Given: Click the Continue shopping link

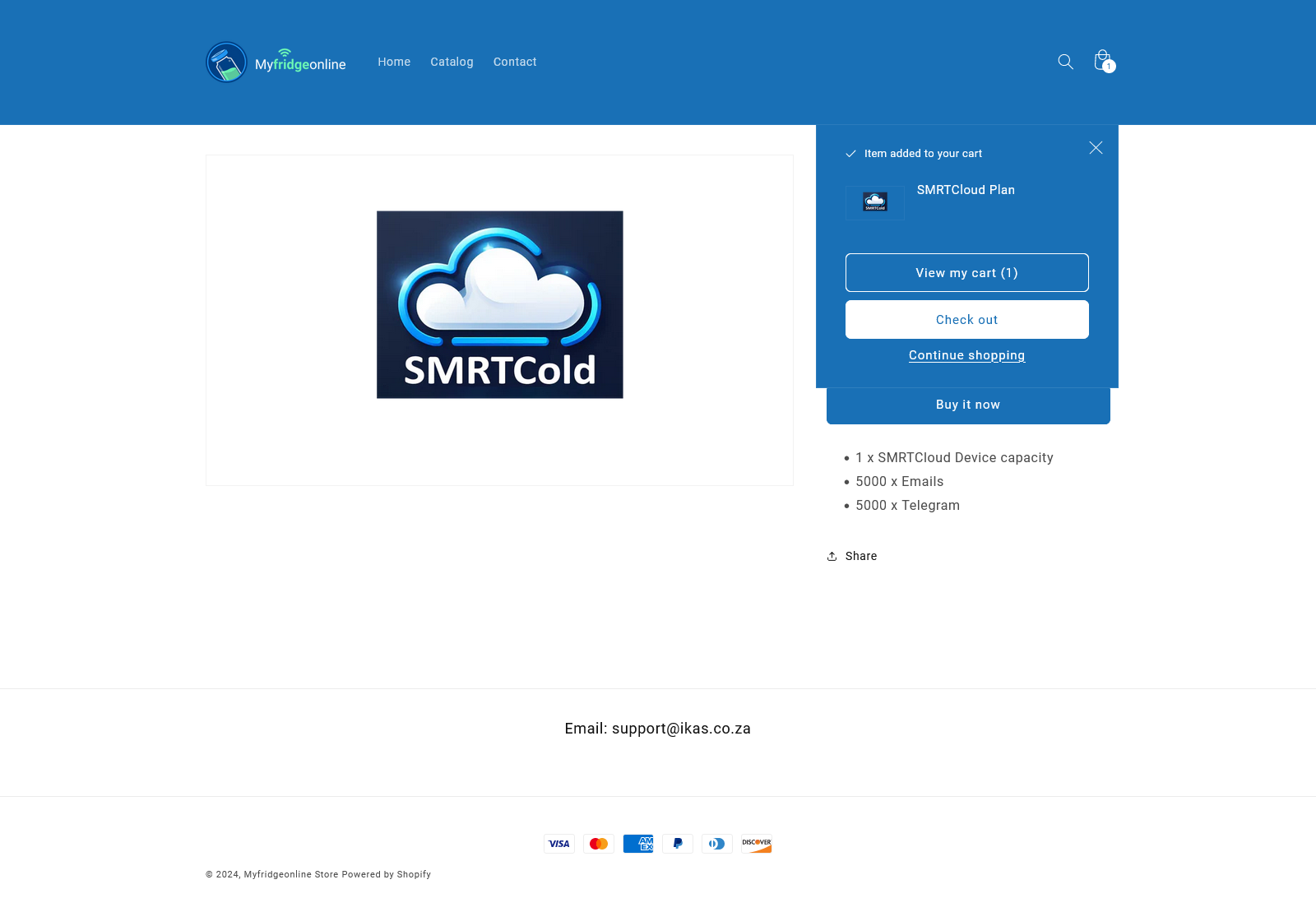Looking at the screenshot, I should tap(967, 355).
